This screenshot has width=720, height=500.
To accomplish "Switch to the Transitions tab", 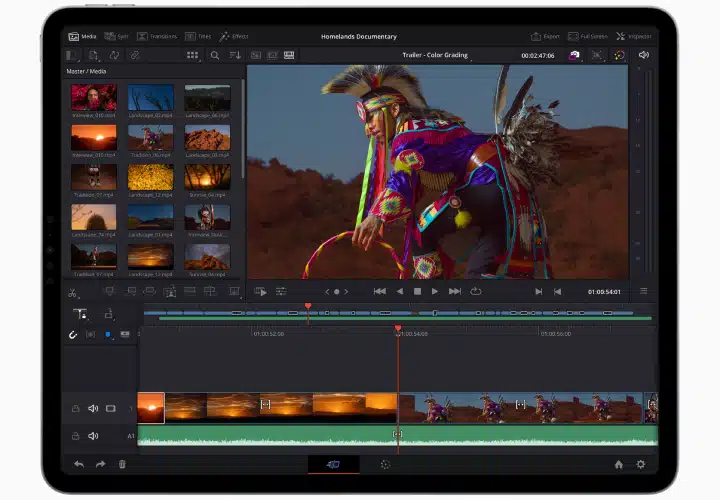I will pyautogui.click(x=157, y=36).
